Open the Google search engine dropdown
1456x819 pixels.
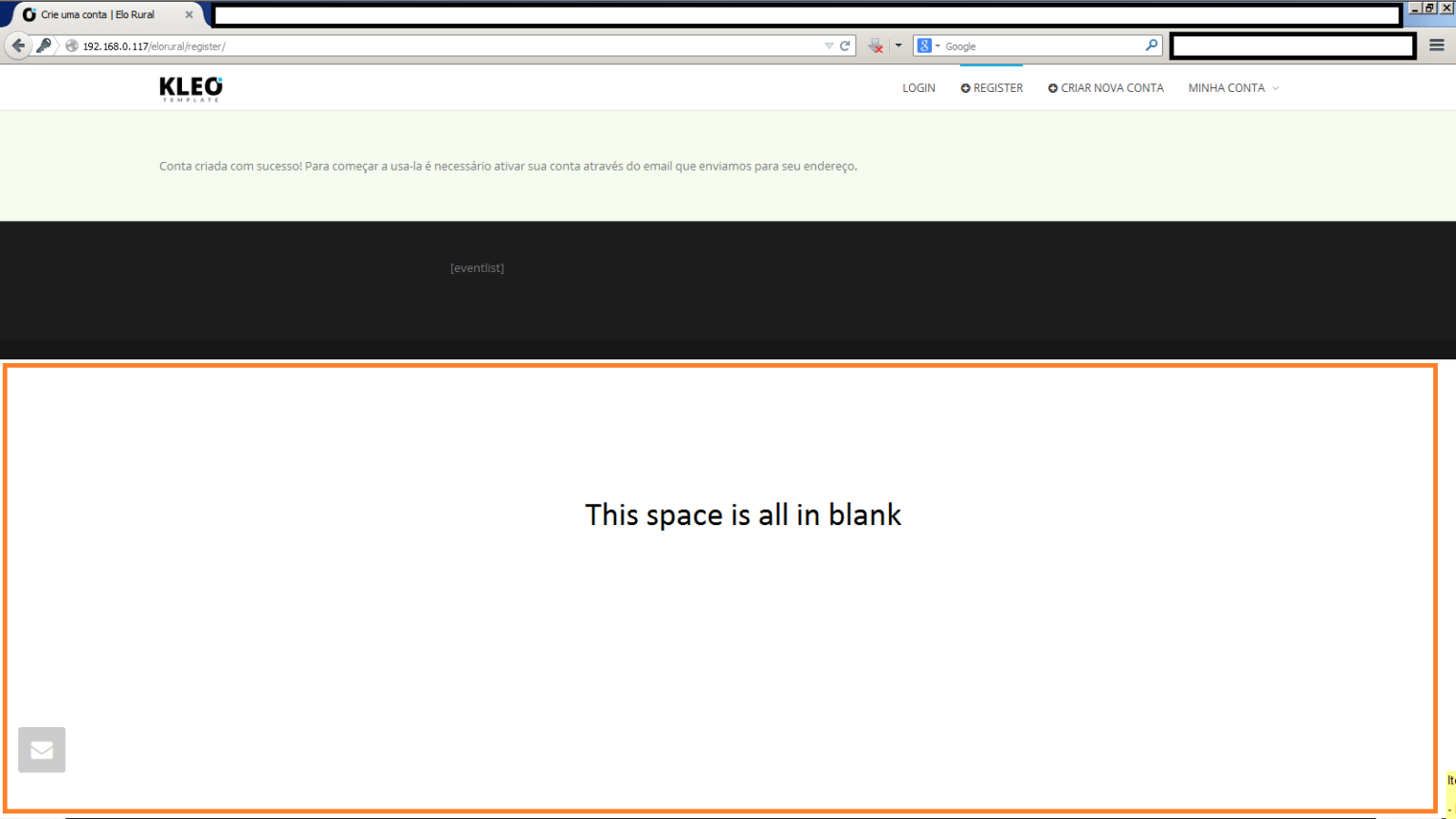(x=928, y=45)
